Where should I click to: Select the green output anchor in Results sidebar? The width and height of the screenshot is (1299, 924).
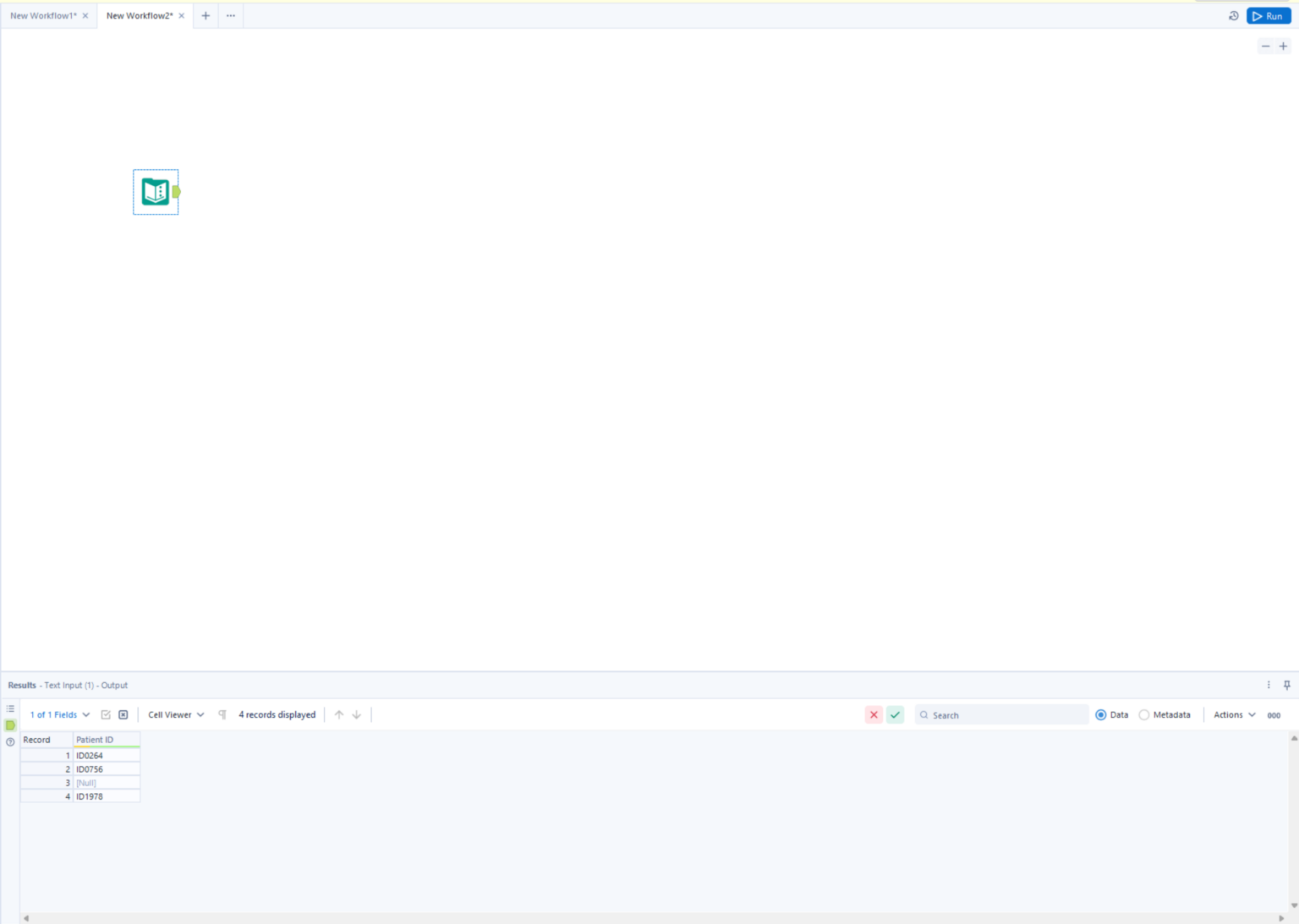click(x=10, y=725)
